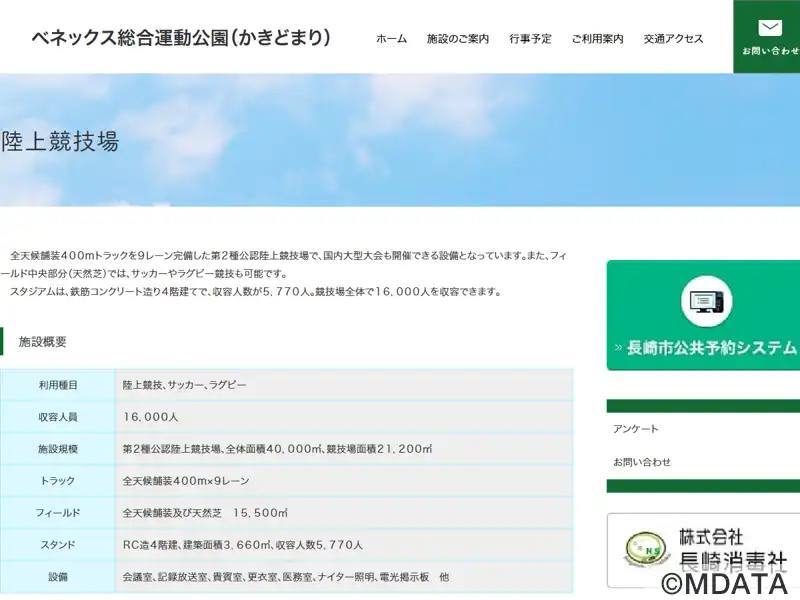
Task: Click the お問い合わせ green header button
Action: tap(767, 36)
